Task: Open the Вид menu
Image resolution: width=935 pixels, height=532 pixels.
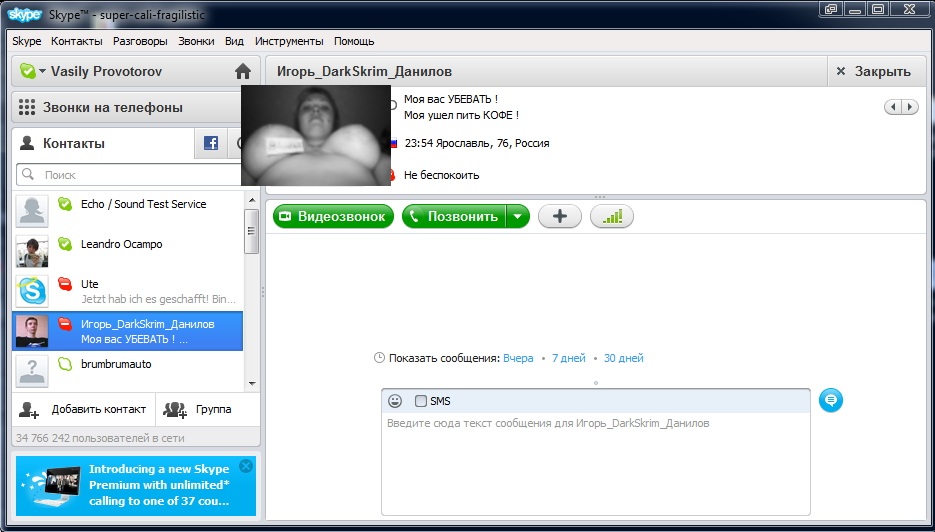Action: [x=234, y=41]
